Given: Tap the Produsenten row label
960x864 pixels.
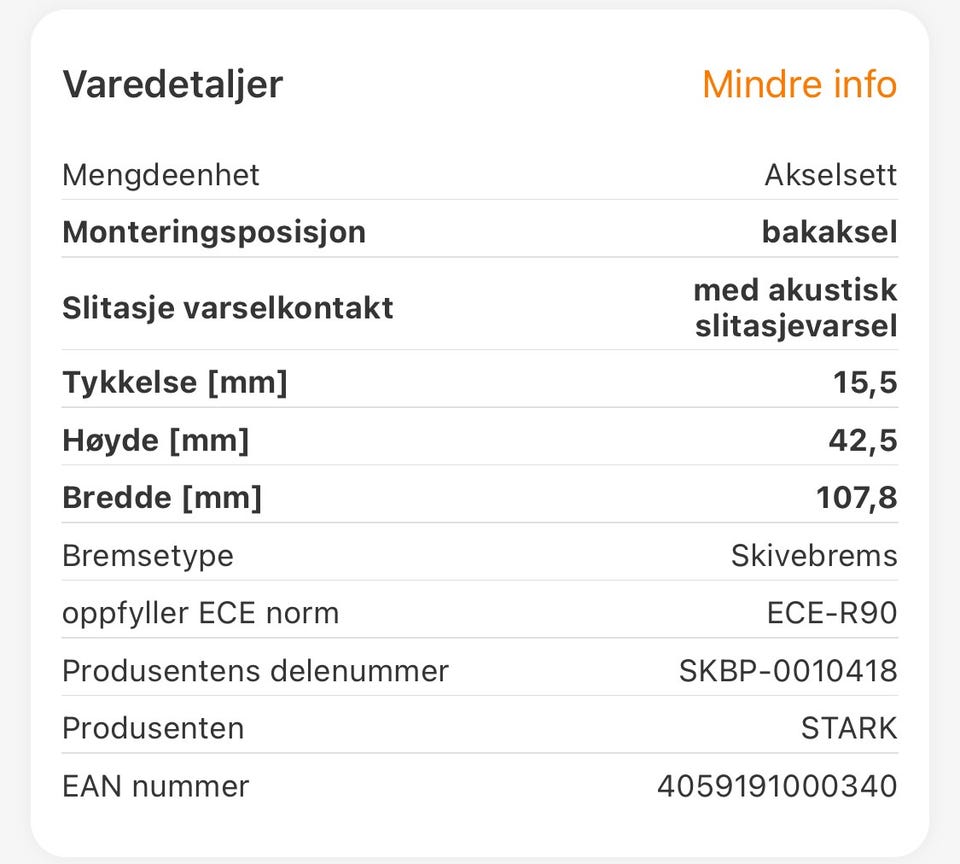Looking at the screenshot, I should 154,729.
